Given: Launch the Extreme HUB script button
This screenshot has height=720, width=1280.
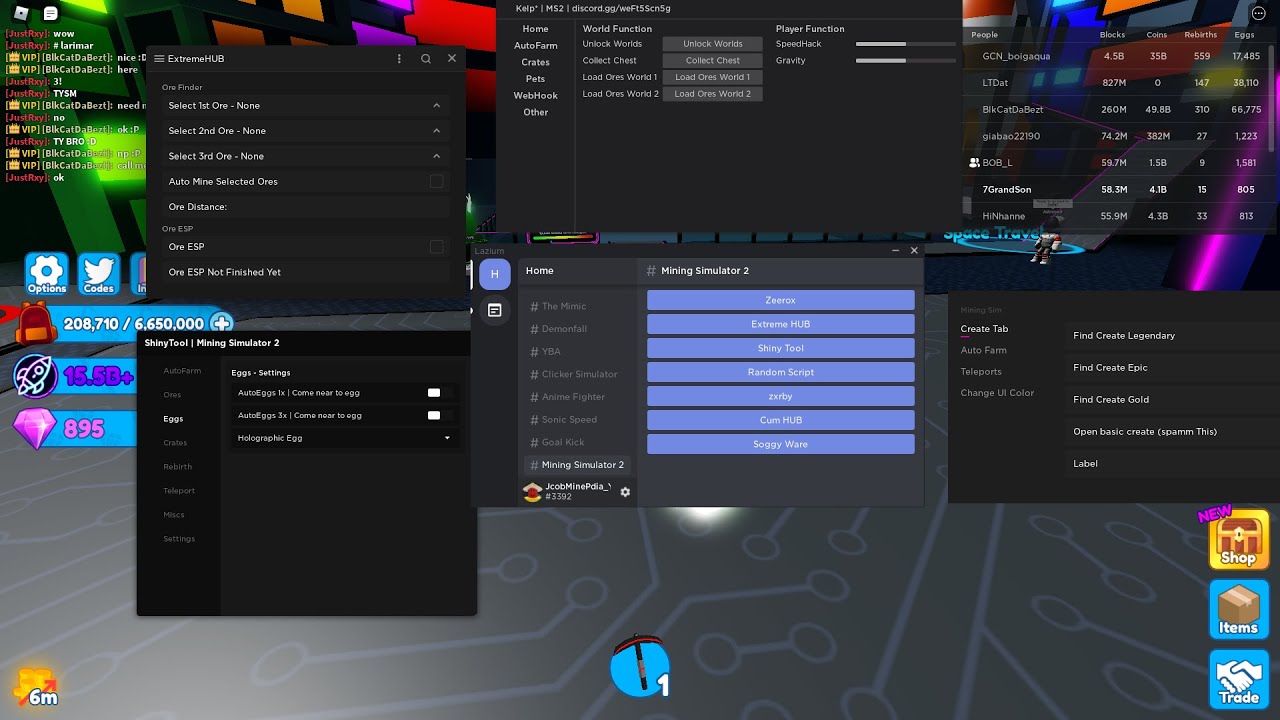Looking at the screenshot, I should tap(781, 324).
